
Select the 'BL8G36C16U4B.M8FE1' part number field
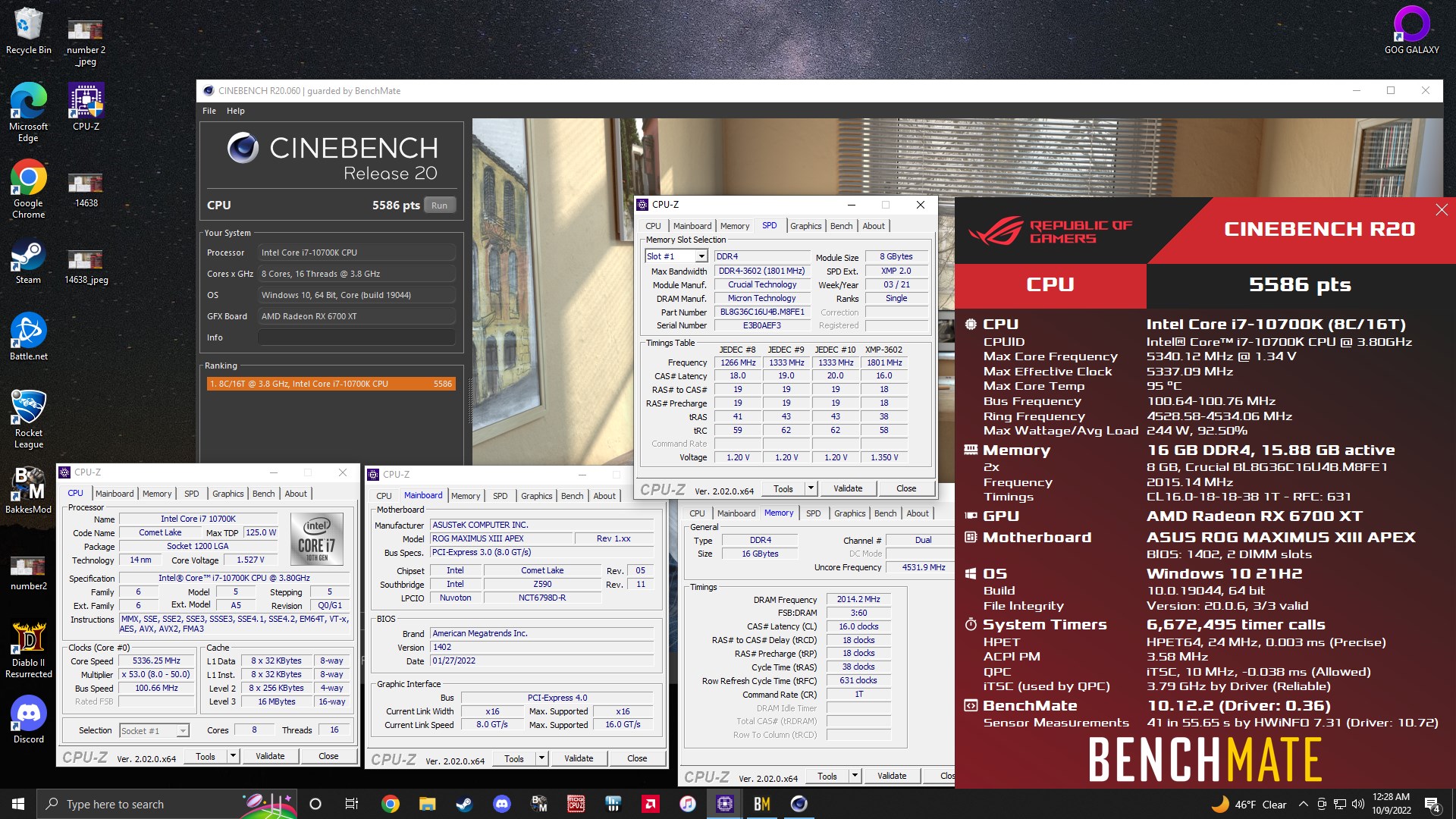761,312
